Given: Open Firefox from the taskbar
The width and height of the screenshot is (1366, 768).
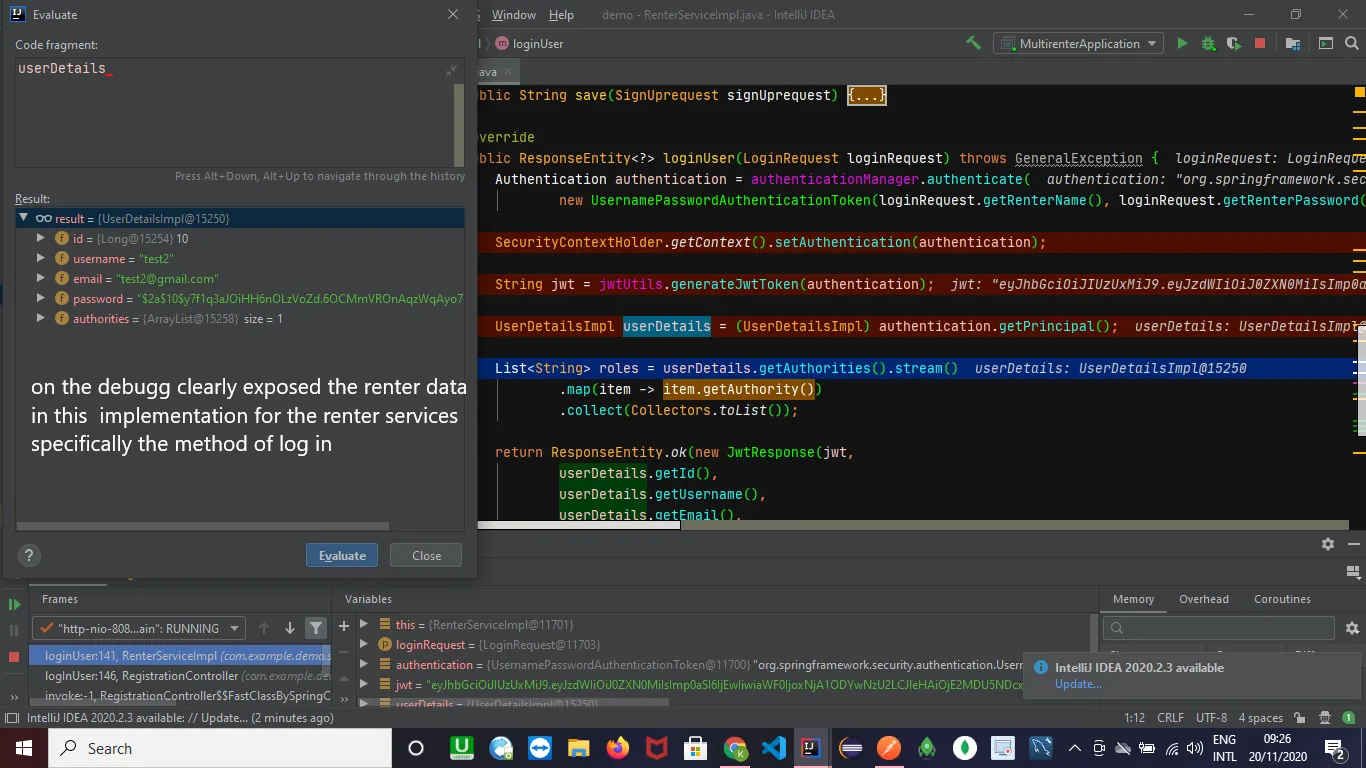Looking at the screenshot, I should (618, 748).
